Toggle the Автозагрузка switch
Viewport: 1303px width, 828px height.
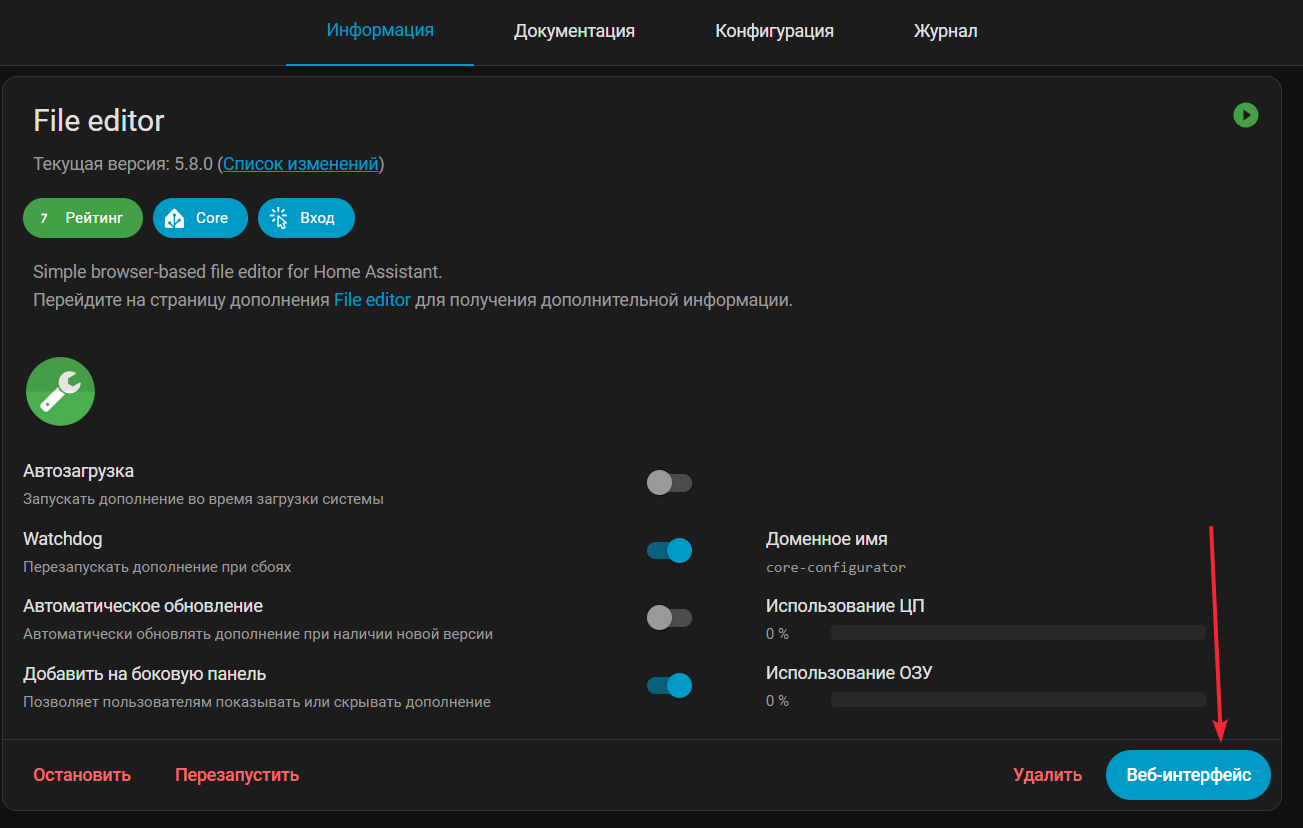669,483
